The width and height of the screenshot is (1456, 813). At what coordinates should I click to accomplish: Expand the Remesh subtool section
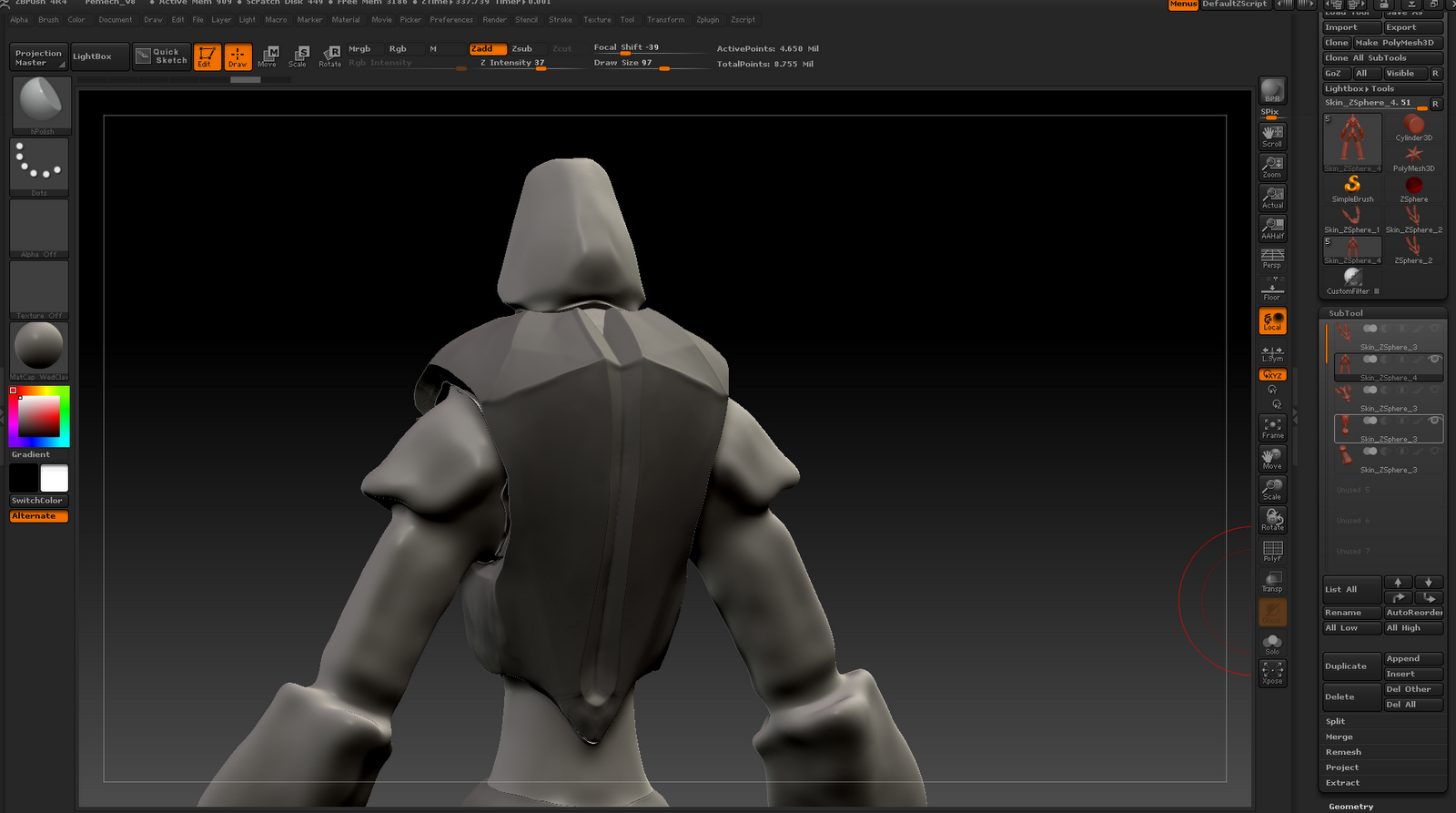(x=1343, y=752)
